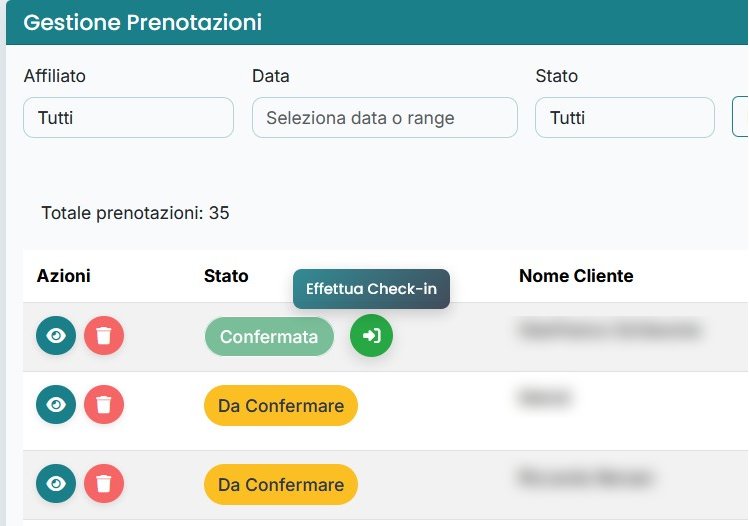Click the date range input field
Screen dimensions: 749x526
[x=384, y=118]
